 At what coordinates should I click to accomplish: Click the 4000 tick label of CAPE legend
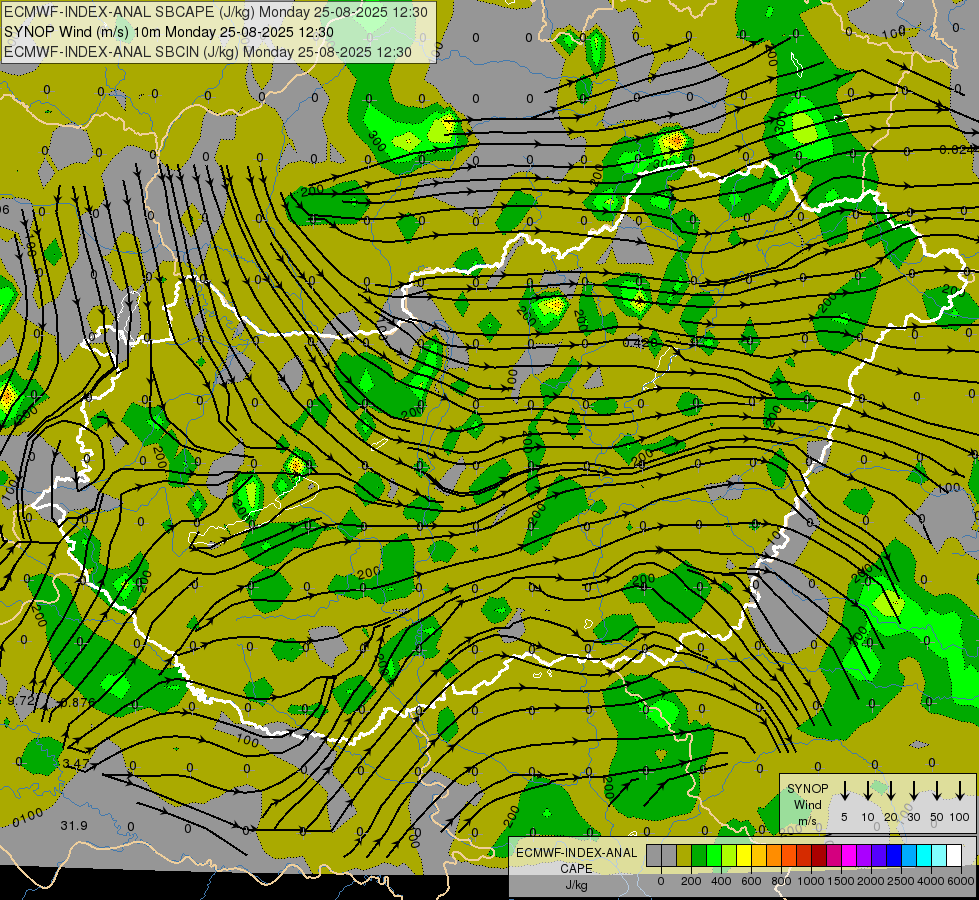[x=931, y=881]
